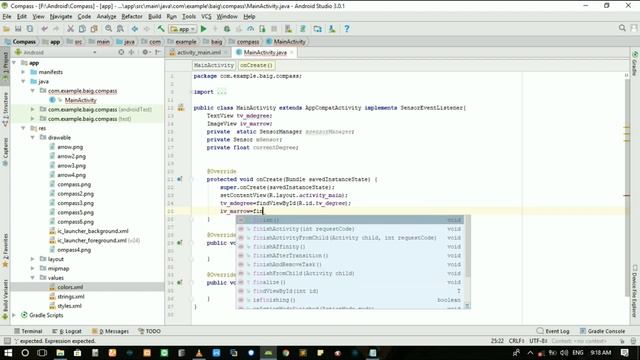Image resolution: width=640 pixels, height=360 pixels.
Task: Open the Build menu
Action: (154, 17)
